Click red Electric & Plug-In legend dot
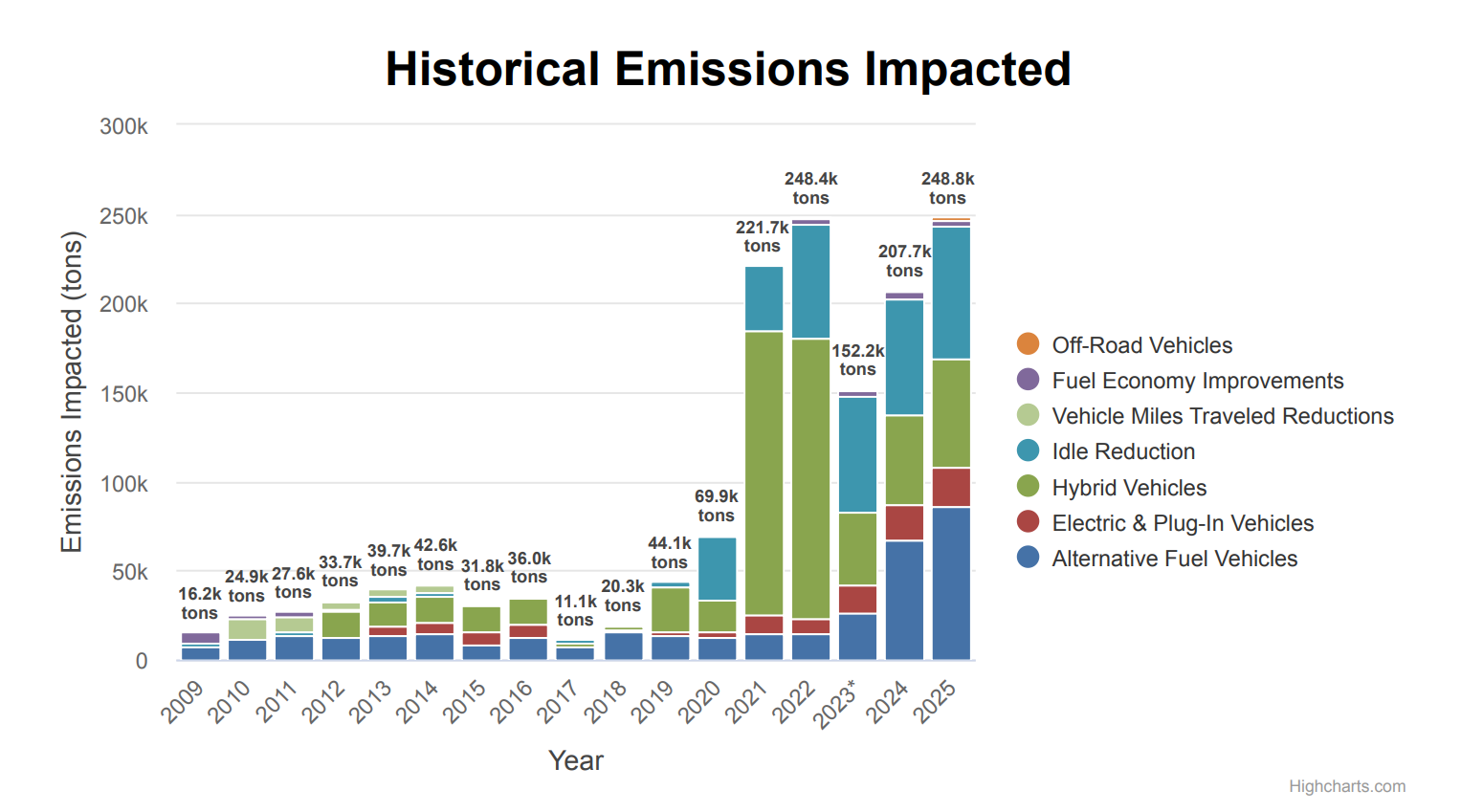 tap(1028, 522)
